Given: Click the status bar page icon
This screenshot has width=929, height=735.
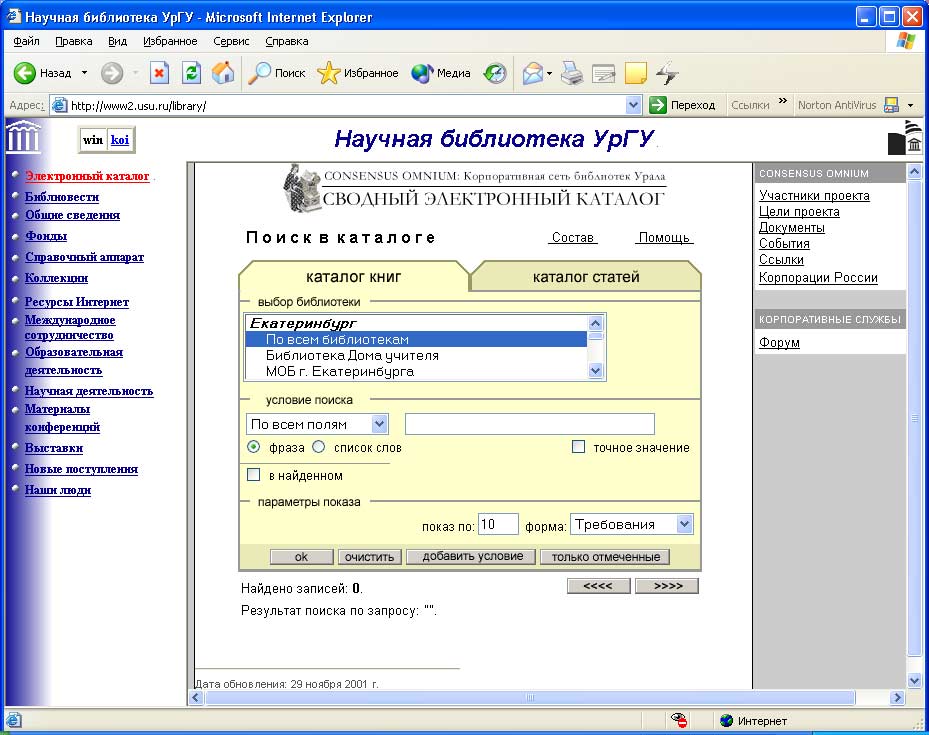Looking at the screenshot, I should pyautogui.click(x=14, y=720).
